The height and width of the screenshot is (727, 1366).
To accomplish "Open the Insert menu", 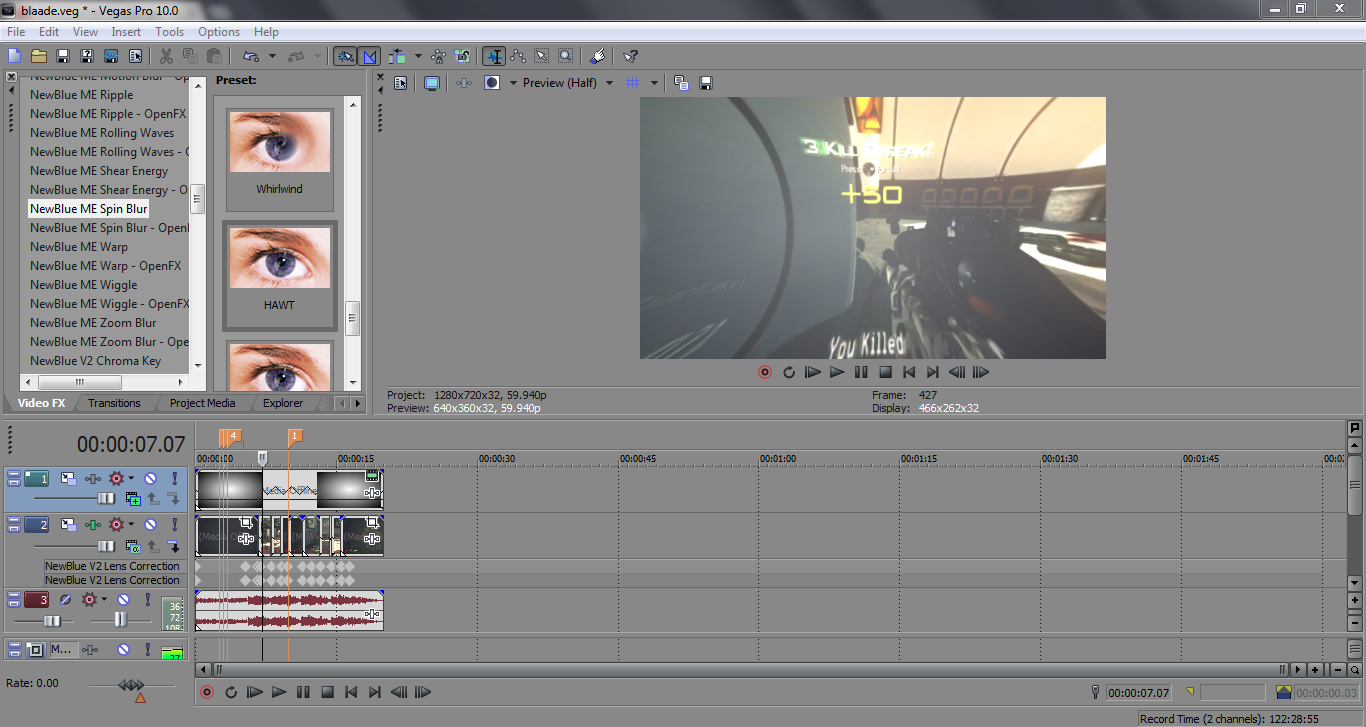I will pos(126,32).
